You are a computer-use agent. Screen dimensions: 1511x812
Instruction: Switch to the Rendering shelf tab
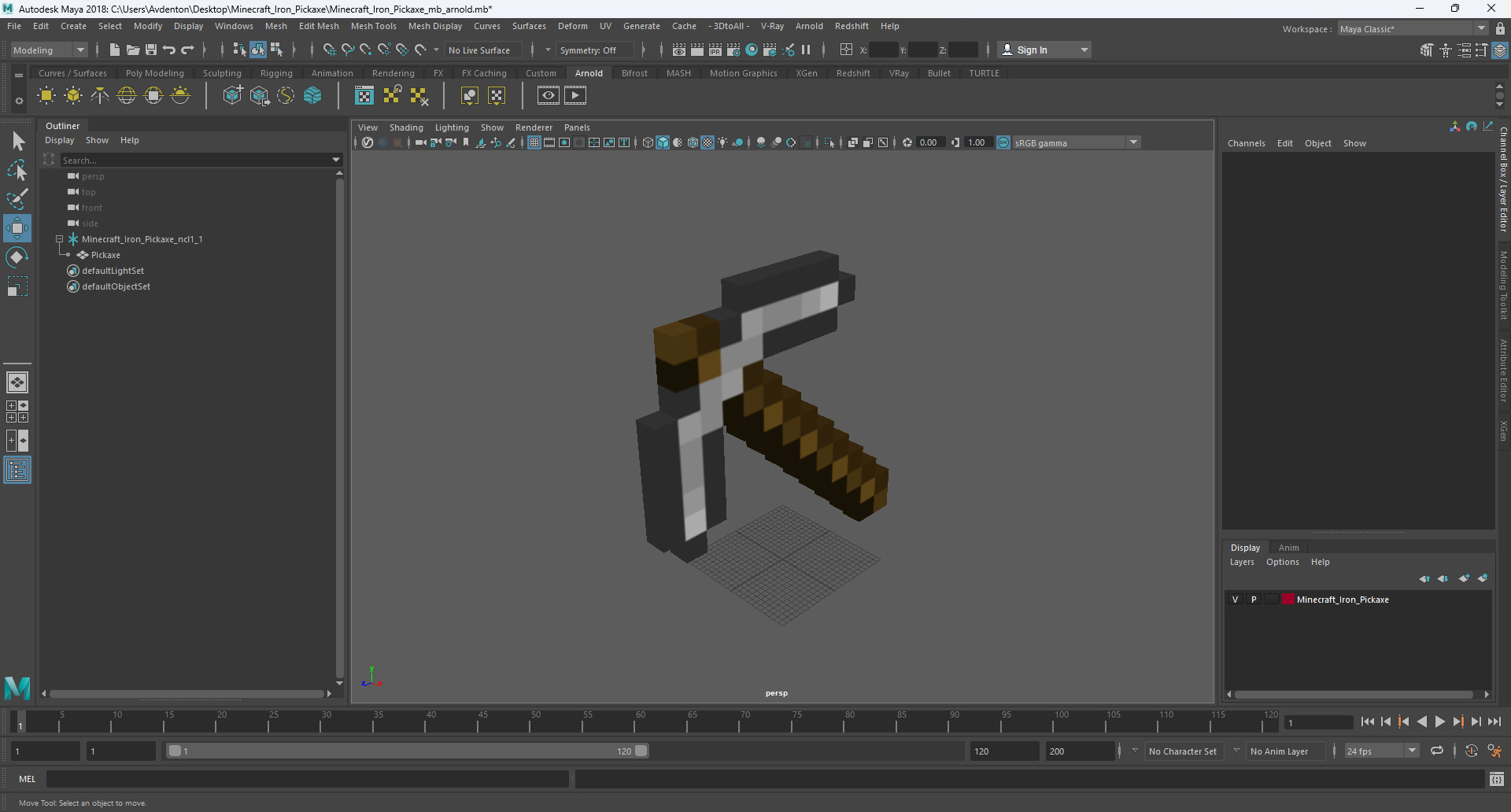click(x=393, y=73)
